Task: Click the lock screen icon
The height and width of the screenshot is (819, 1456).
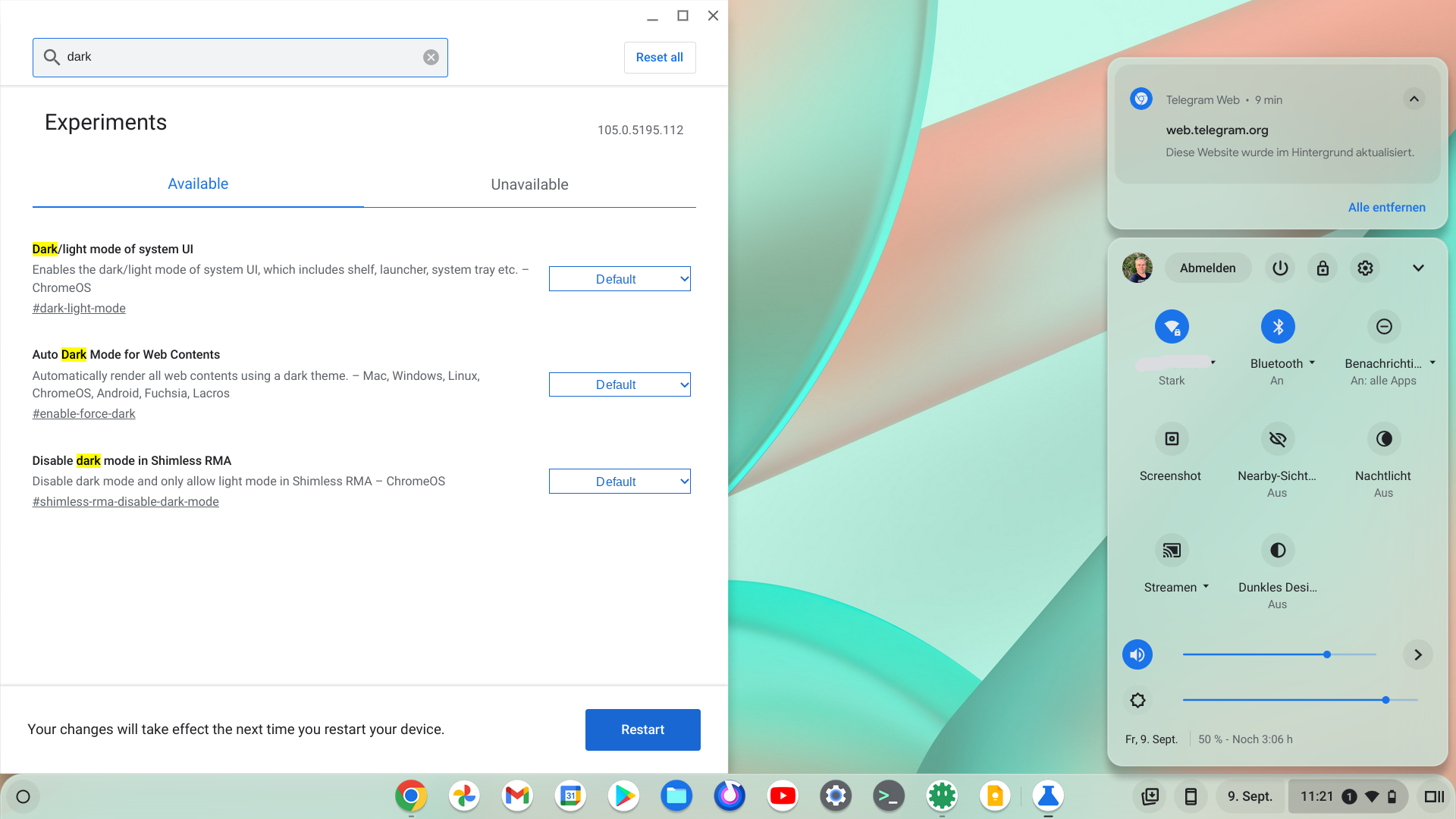Action: click(x=1323, y=268)
